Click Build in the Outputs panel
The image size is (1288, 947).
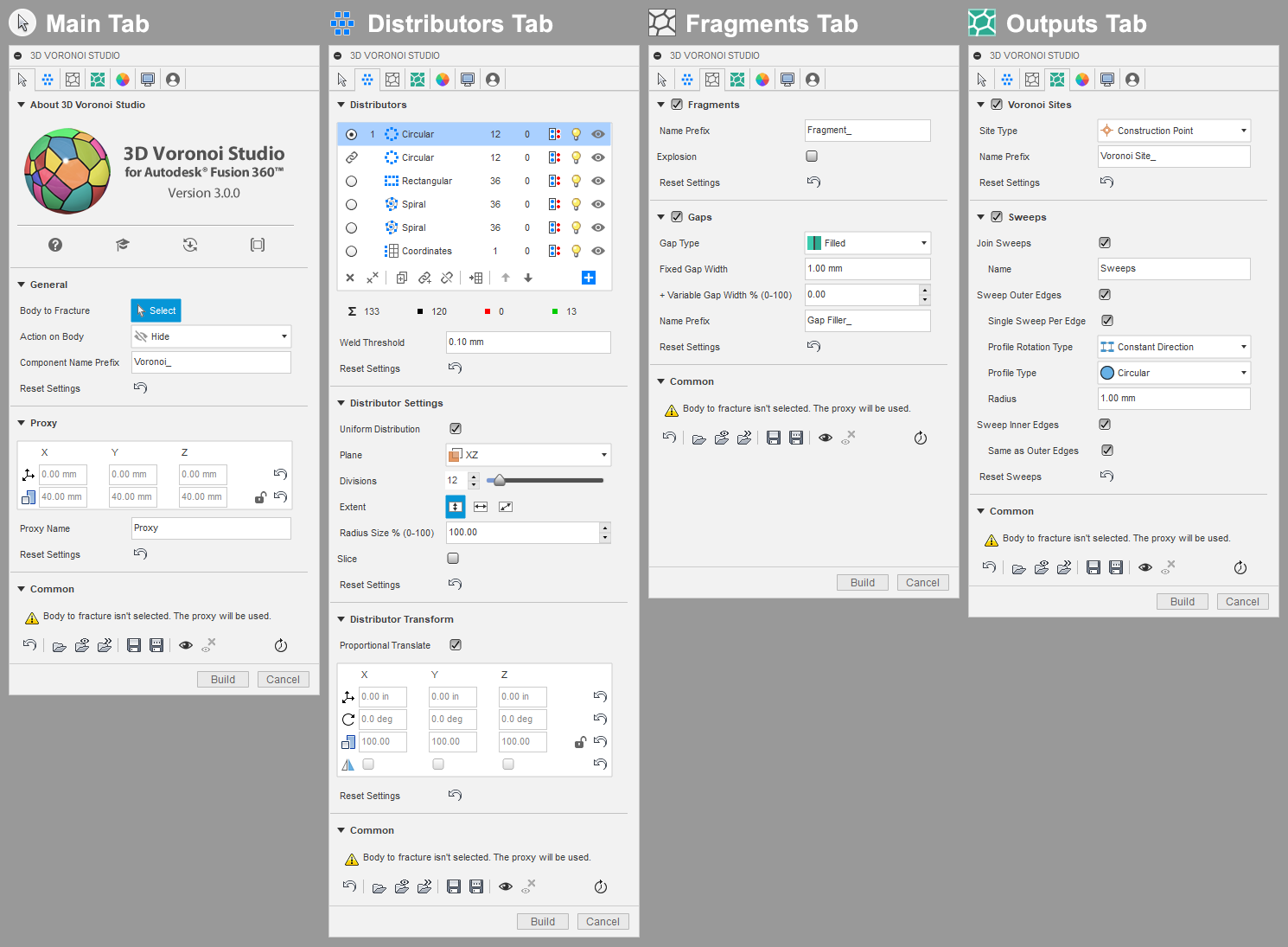click(1183, 602)
